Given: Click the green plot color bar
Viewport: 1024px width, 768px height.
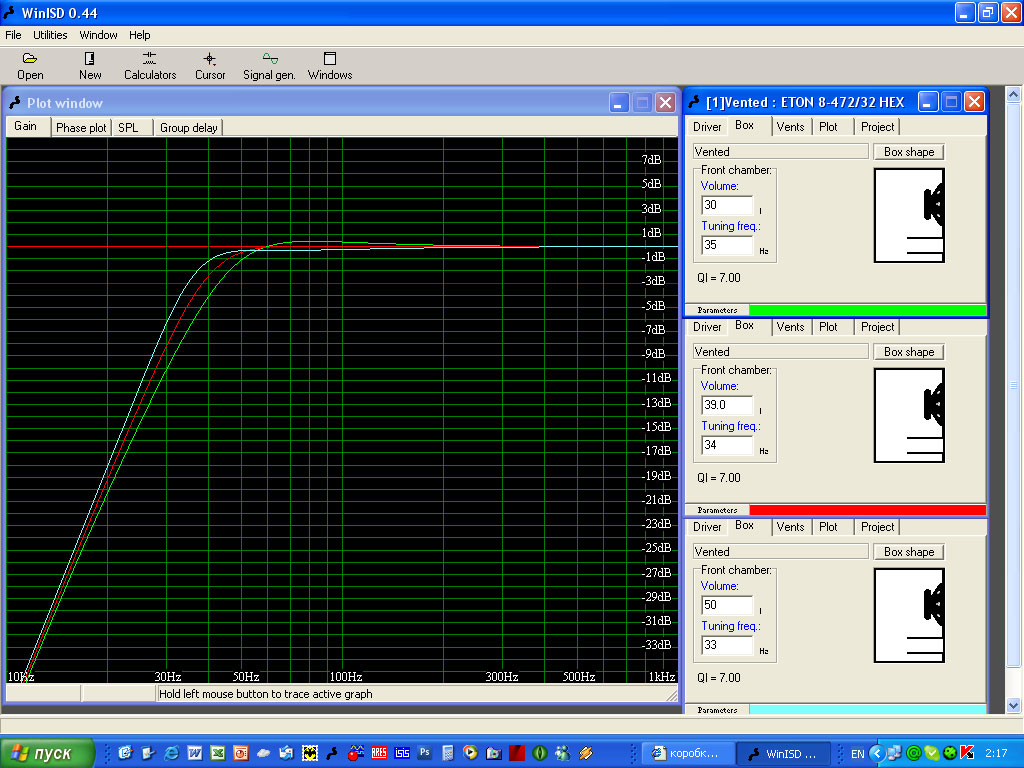Looking at the screenshot, I should 867,310.
